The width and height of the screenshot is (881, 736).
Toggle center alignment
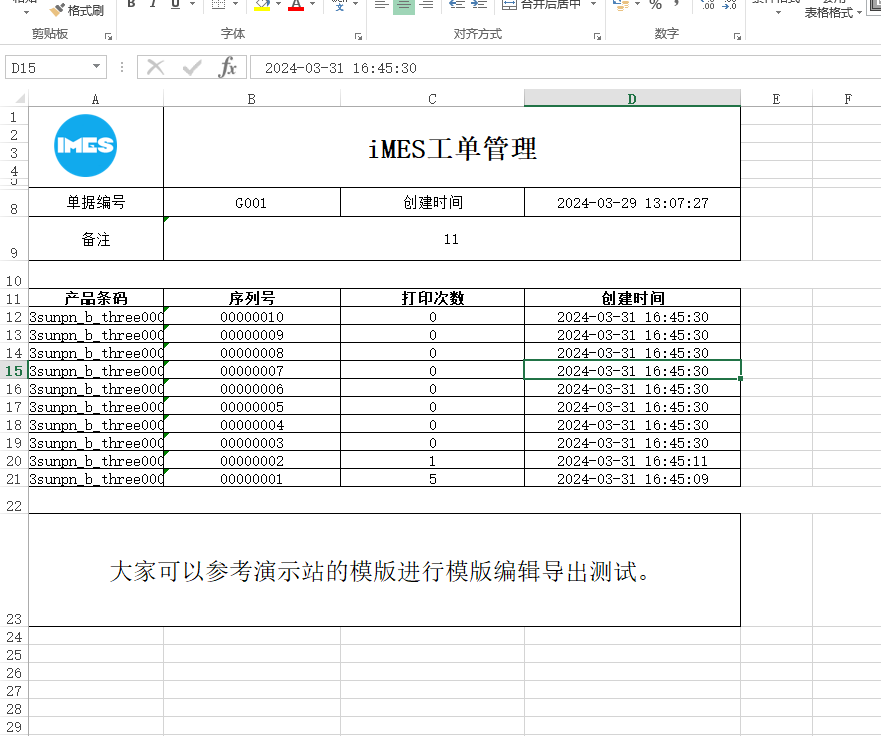(x=403, y=5)
